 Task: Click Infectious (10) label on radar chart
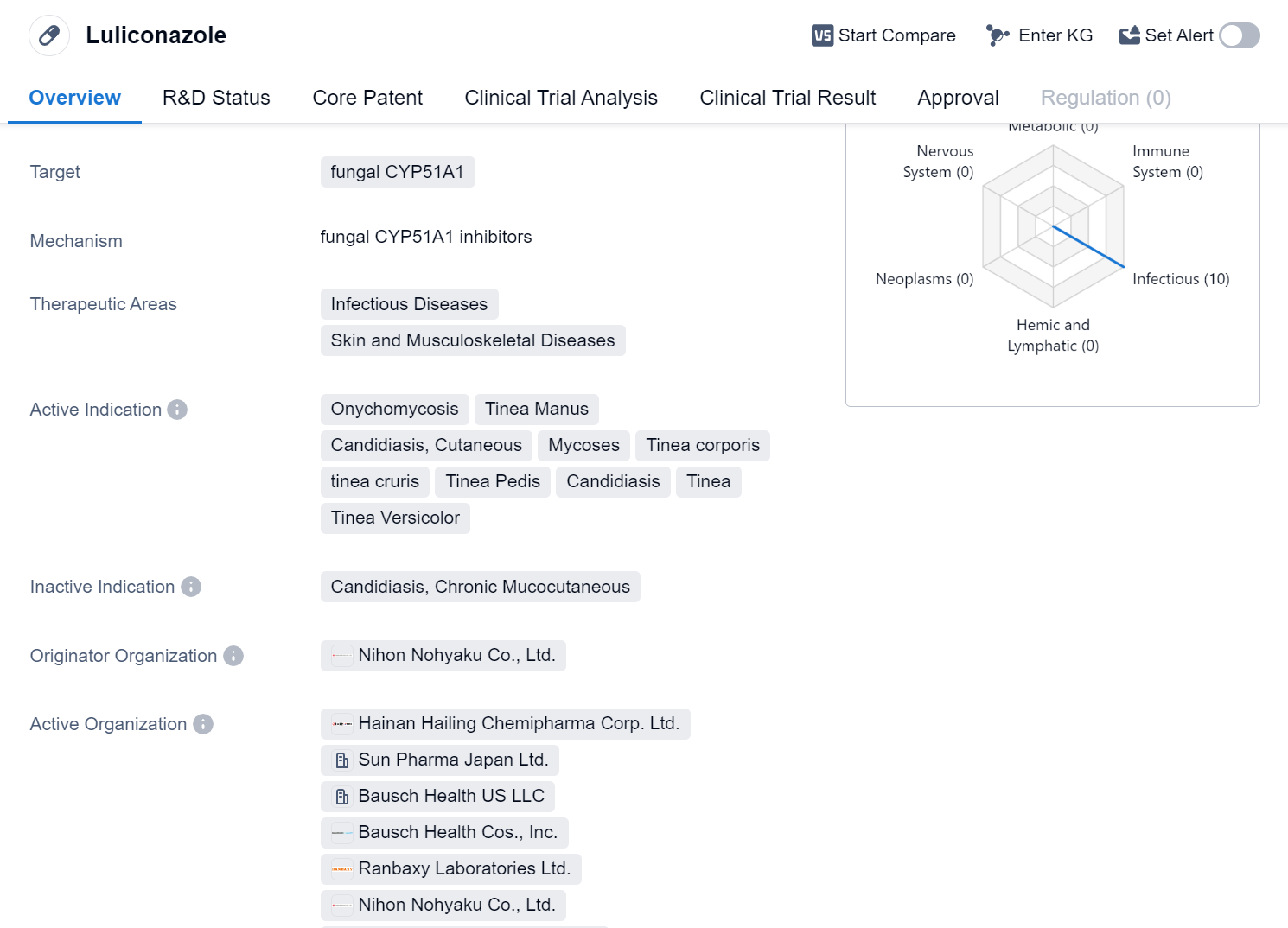pos(1180,279)
